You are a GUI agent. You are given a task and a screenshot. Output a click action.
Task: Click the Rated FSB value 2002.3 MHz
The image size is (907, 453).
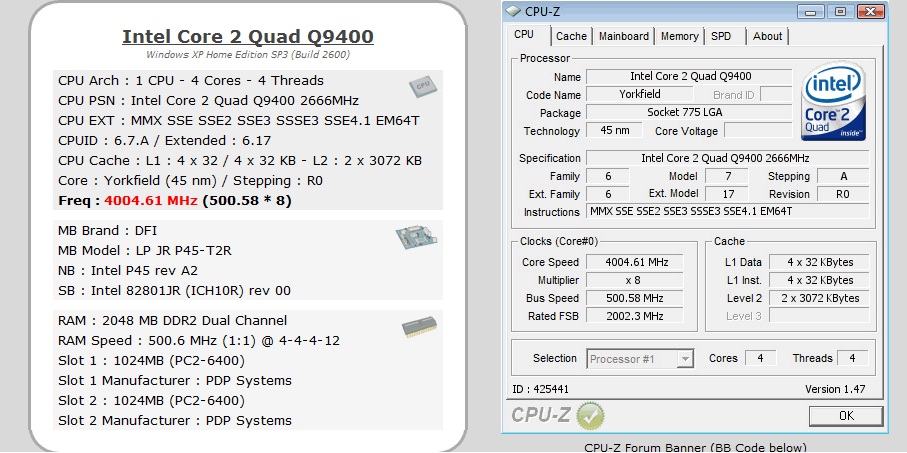635,316
